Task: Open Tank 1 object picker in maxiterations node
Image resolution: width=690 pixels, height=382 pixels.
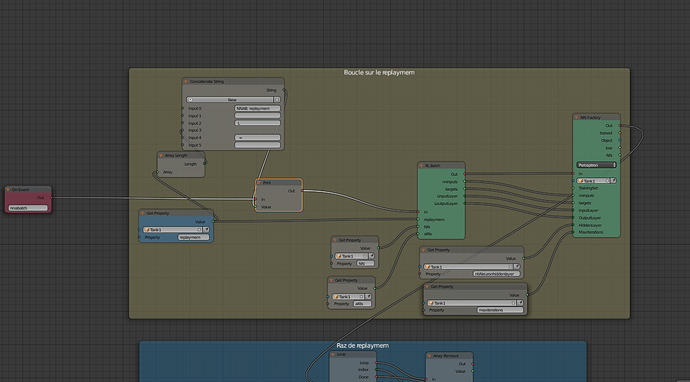Action: point(471,303)
